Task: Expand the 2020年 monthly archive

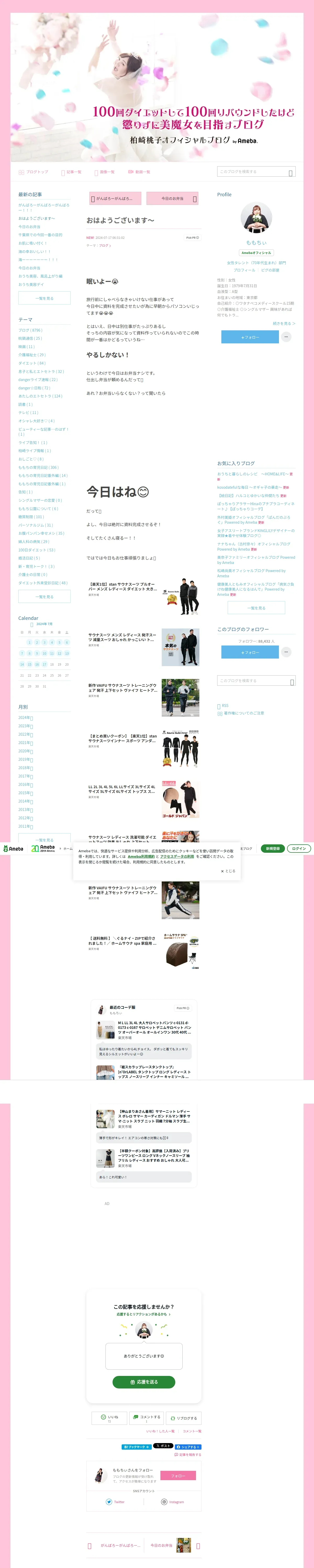Action: [26, 751]
